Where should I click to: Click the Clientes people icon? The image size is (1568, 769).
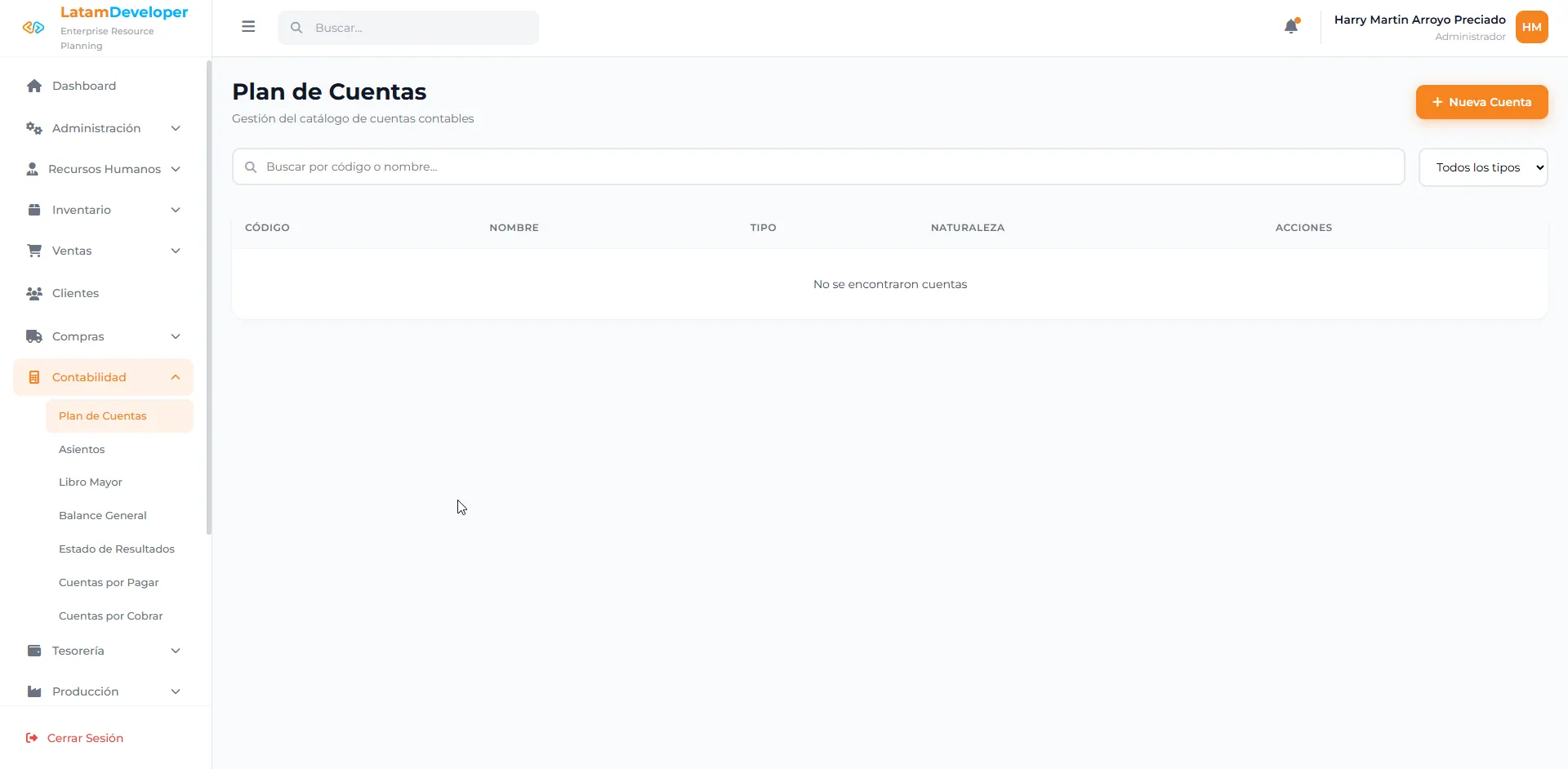coord(34,293)
